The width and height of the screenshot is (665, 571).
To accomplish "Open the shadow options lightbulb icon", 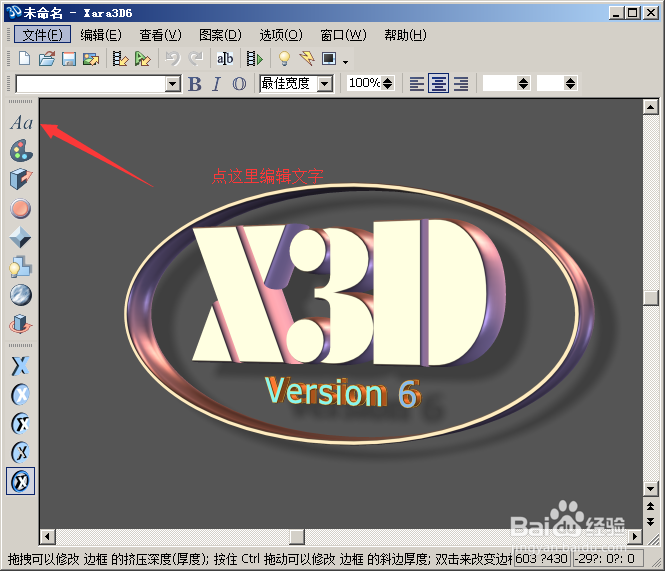I will [20, 266].
